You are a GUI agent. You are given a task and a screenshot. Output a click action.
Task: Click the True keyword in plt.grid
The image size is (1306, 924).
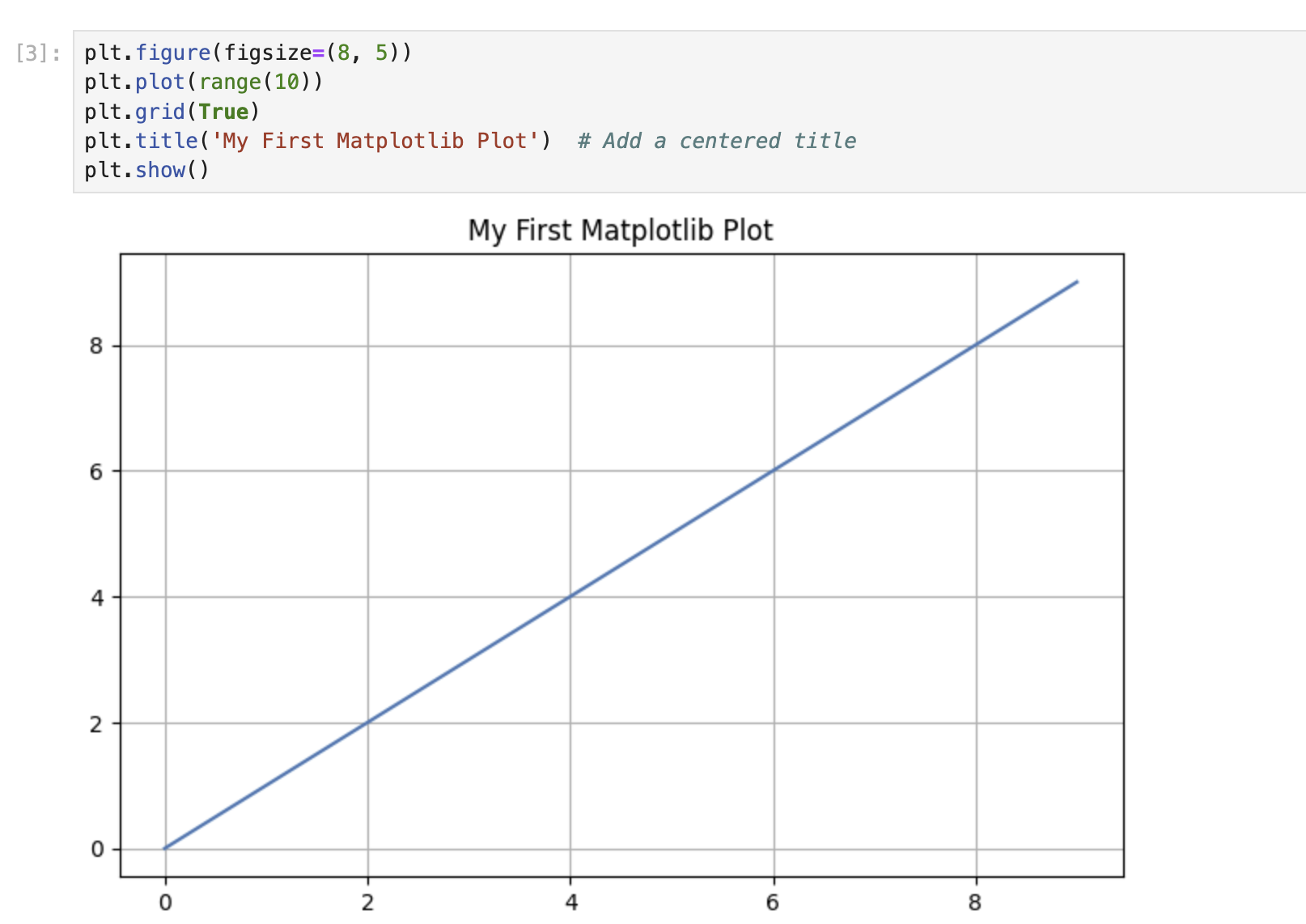click(226, 111)
